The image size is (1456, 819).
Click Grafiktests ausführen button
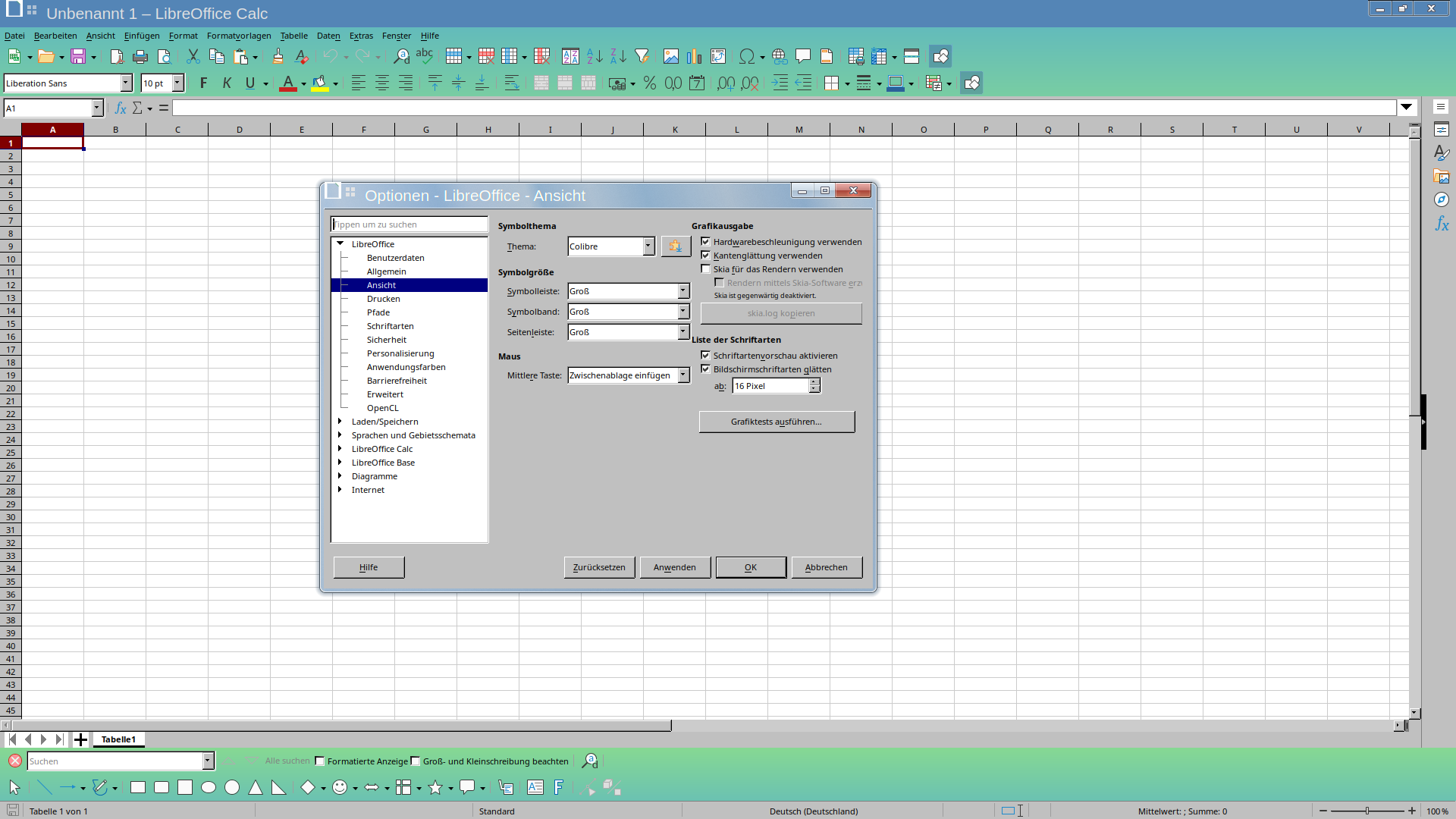(x=777, y=422)
